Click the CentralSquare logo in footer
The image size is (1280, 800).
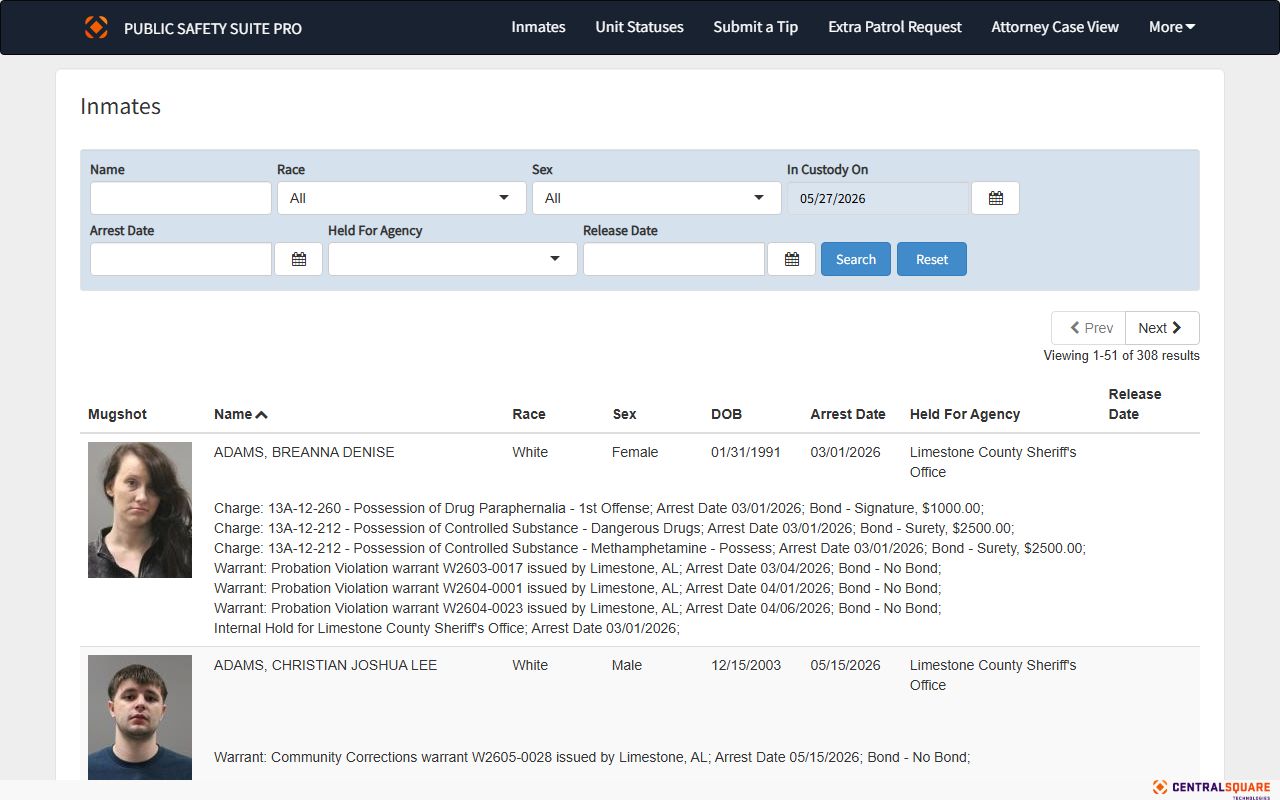1211,788
